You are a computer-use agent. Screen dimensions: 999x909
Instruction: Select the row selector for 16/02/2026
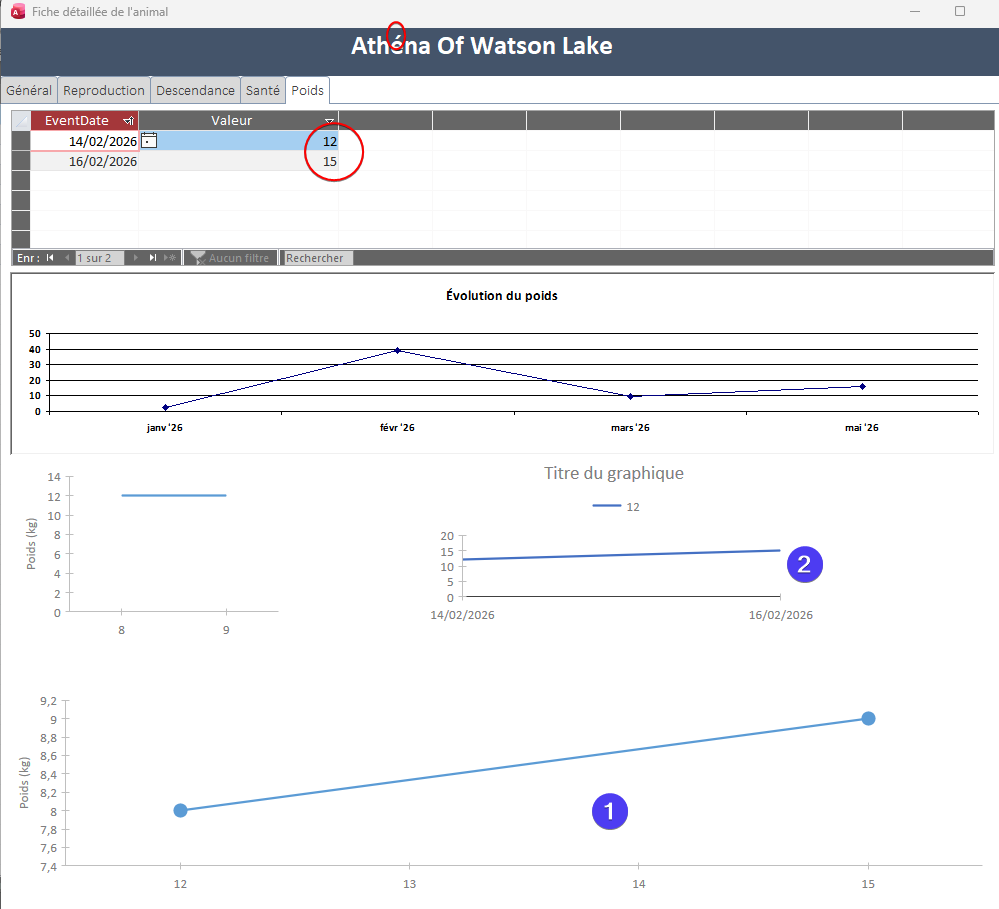21,161
